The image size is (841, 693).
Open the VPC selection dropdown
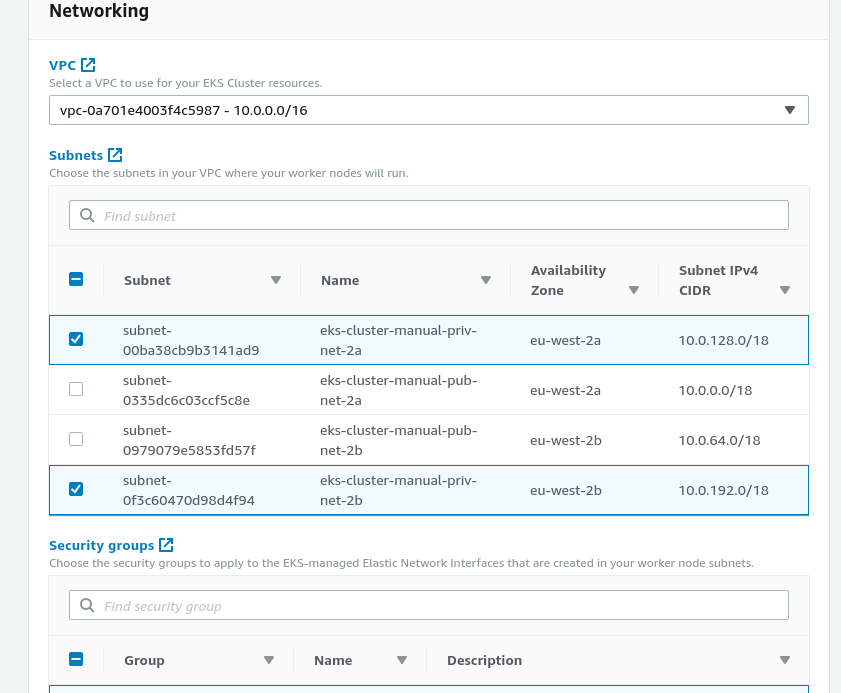[x=429, y=110]
